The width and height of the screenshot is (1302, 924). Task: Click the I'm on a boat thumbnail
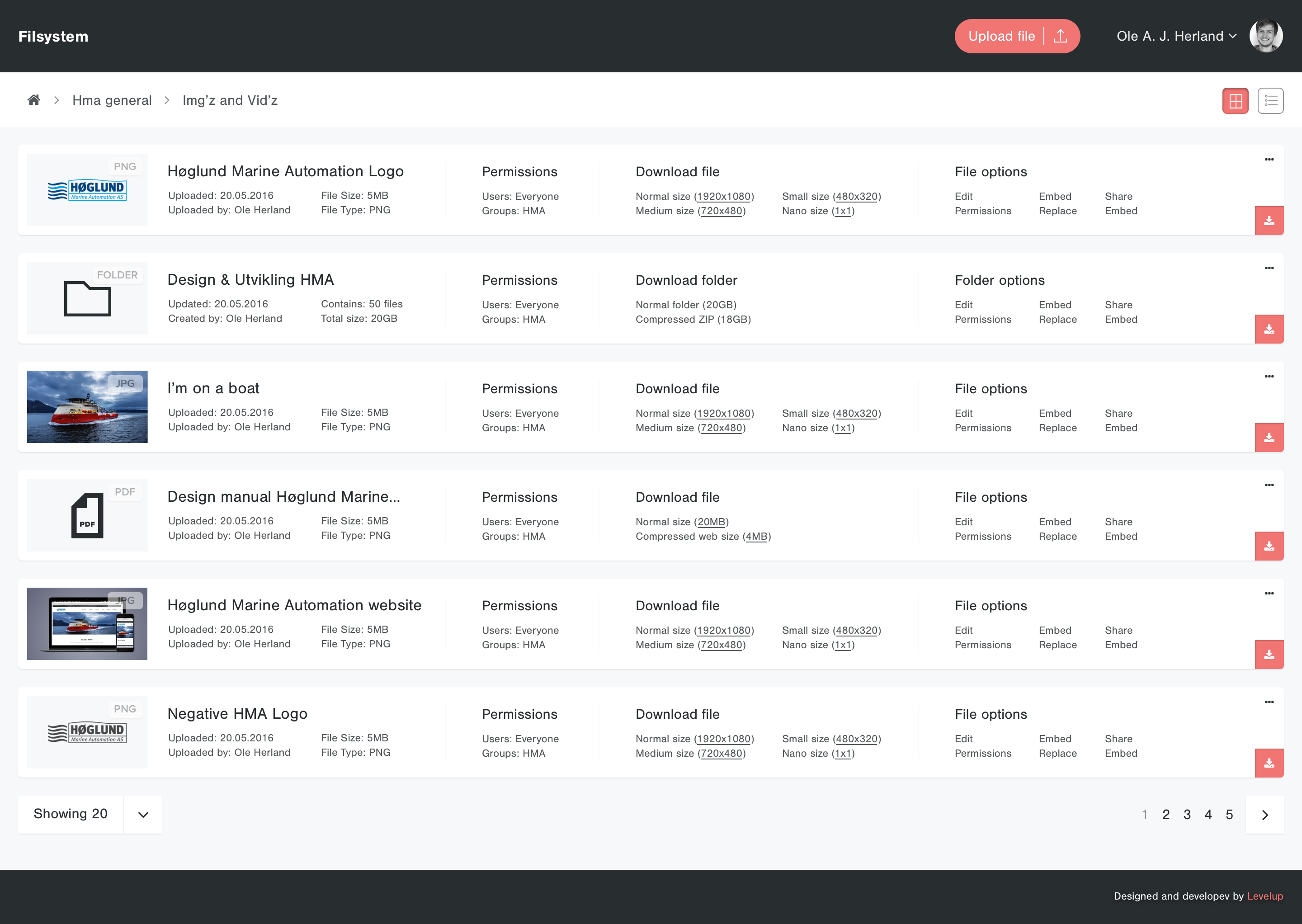click(86, 406)
